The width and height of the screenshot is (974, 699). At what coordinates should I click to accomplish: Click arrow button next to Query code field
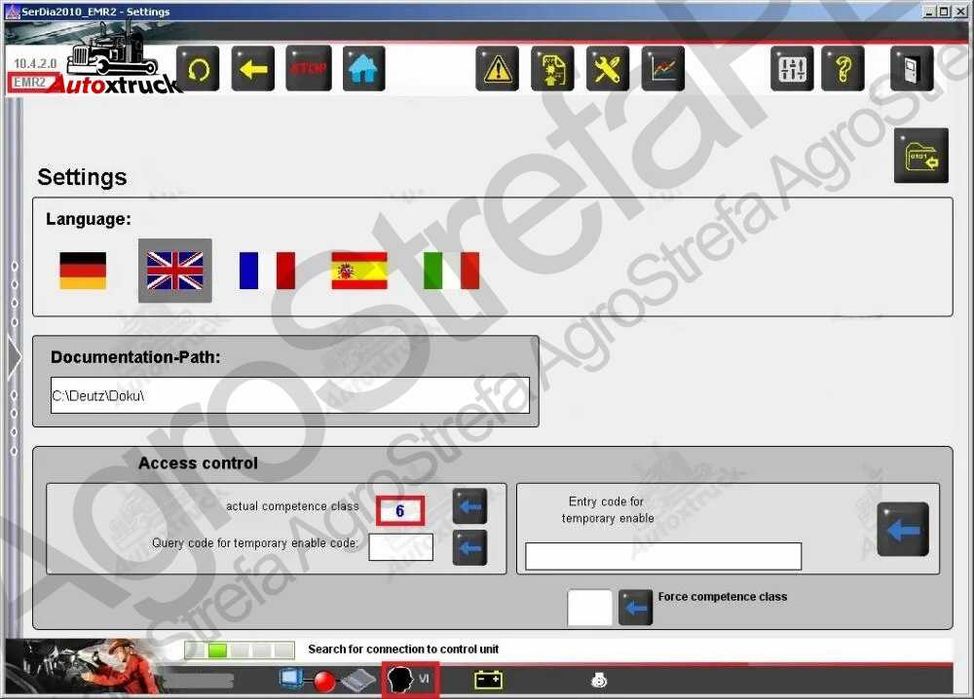pyautogui.click(x=470, y=547)
